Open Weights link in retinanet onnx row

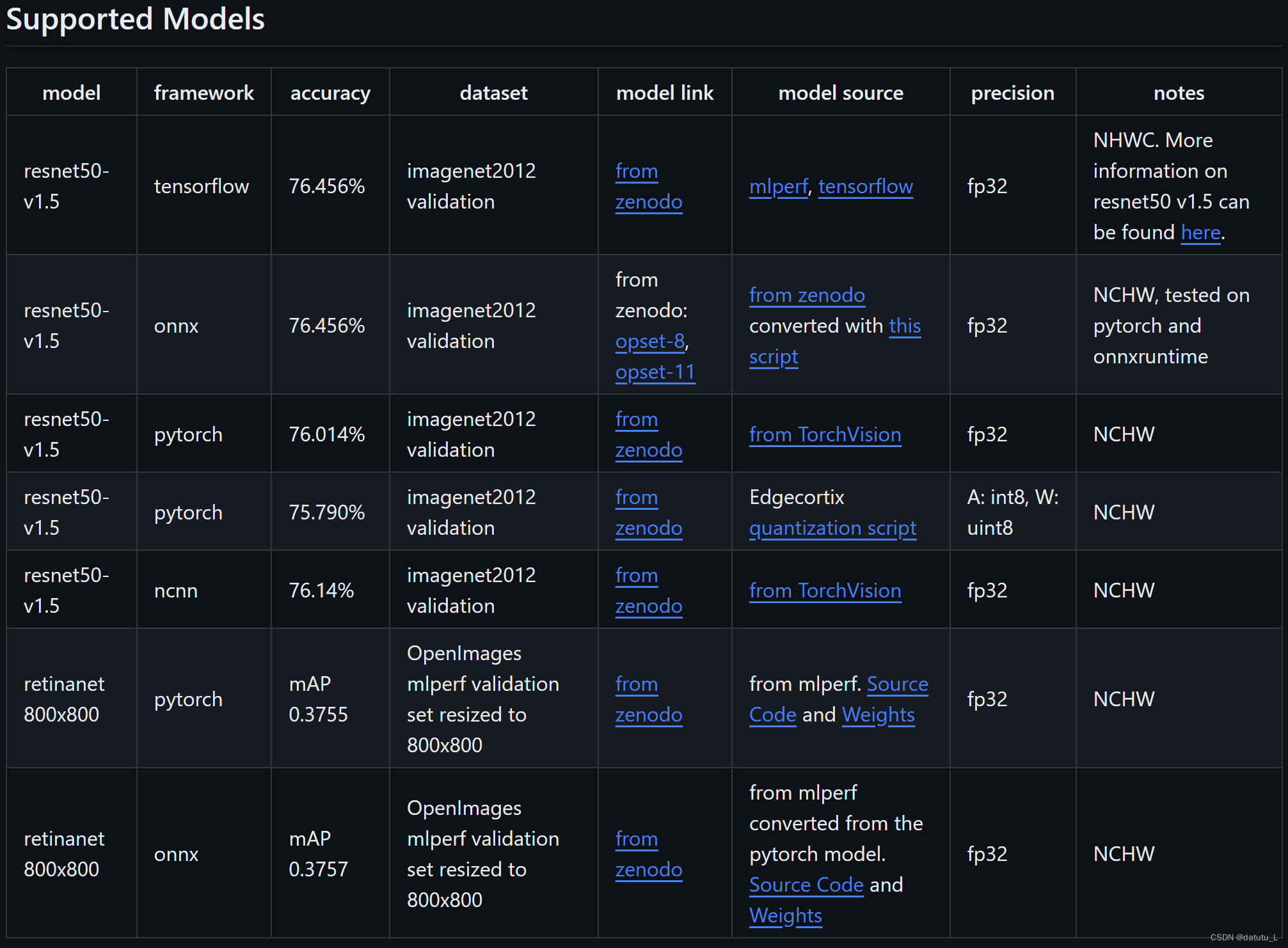click(785, 915)
